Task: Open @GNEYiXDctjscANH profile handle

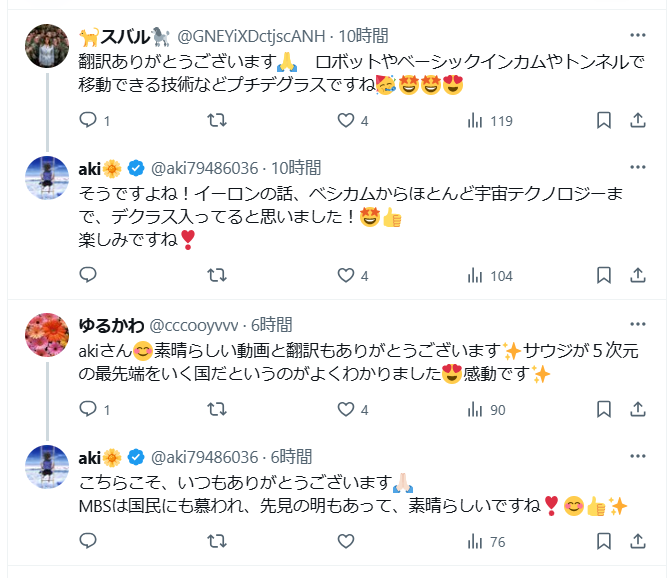Action: tap(252, 37)
